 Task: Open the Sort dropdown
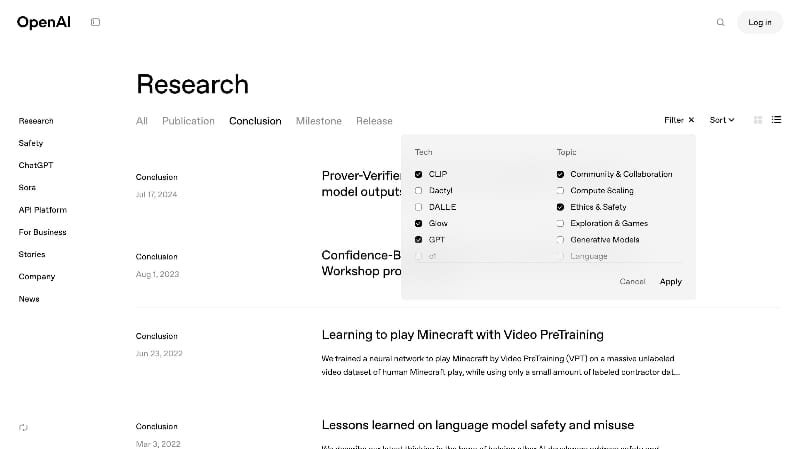[x=722, y=120]
